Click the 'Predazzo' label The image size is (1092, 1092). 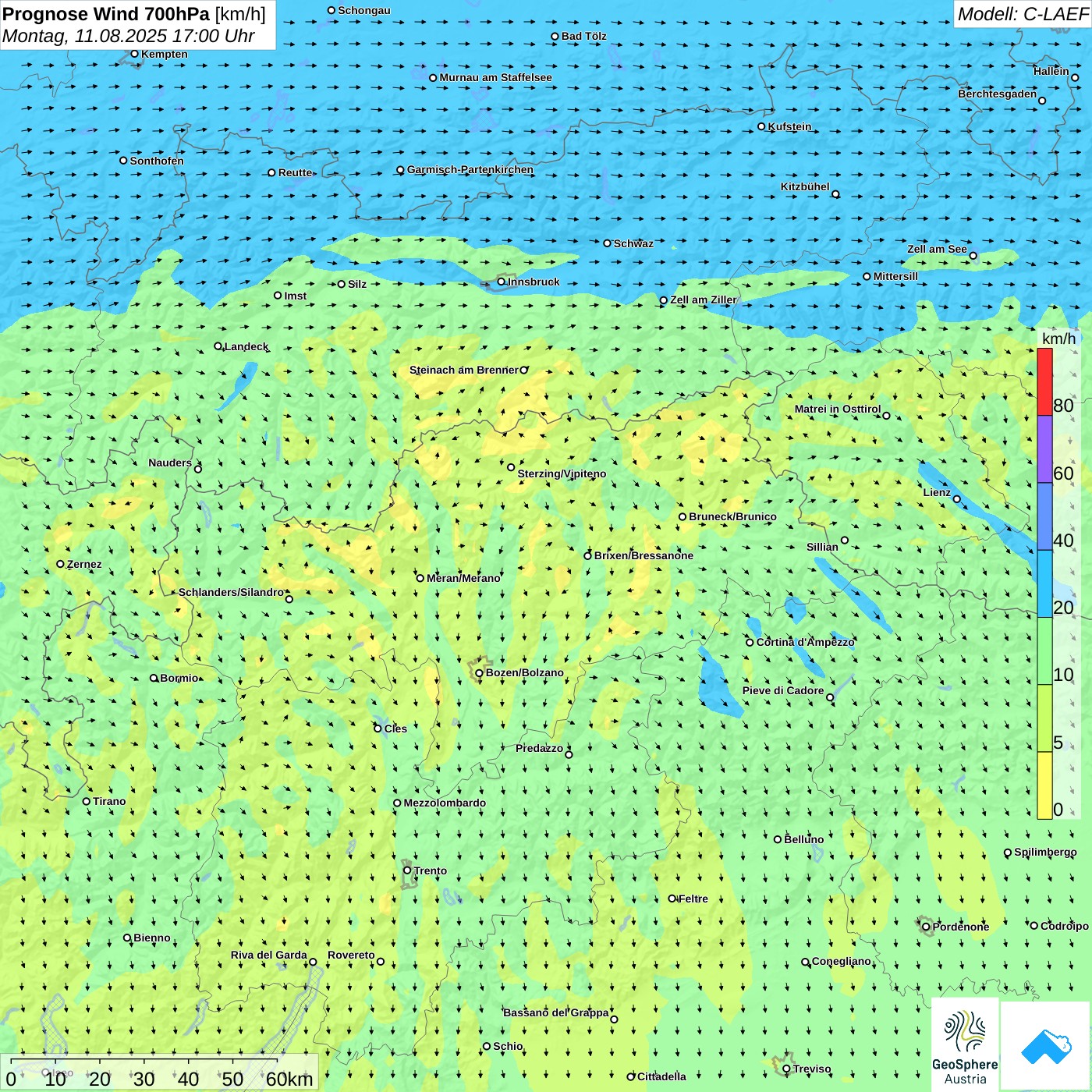tap(539, 748)
